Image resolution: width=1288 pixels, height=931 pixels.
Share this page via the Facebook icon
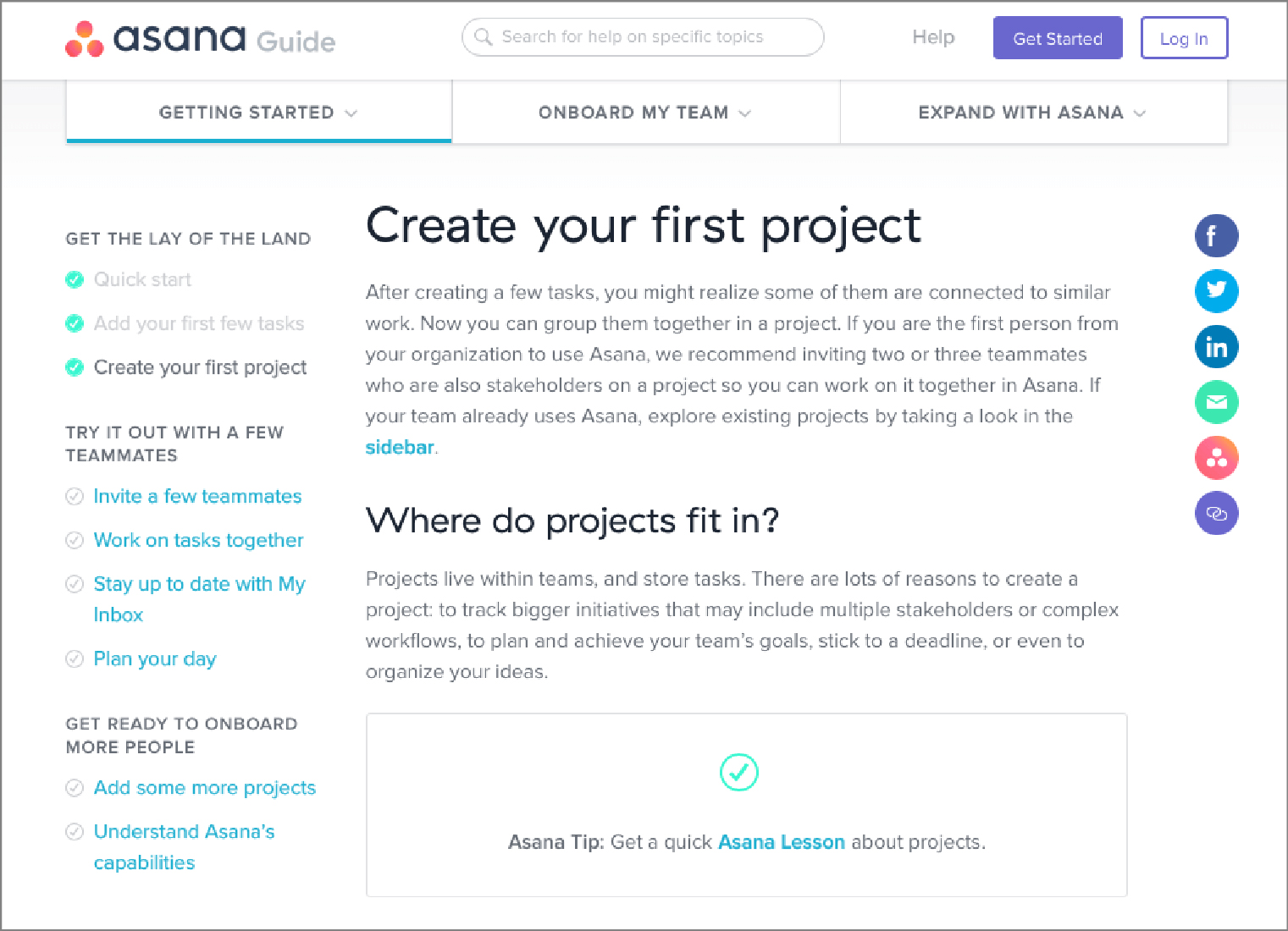coord(1216,236)
